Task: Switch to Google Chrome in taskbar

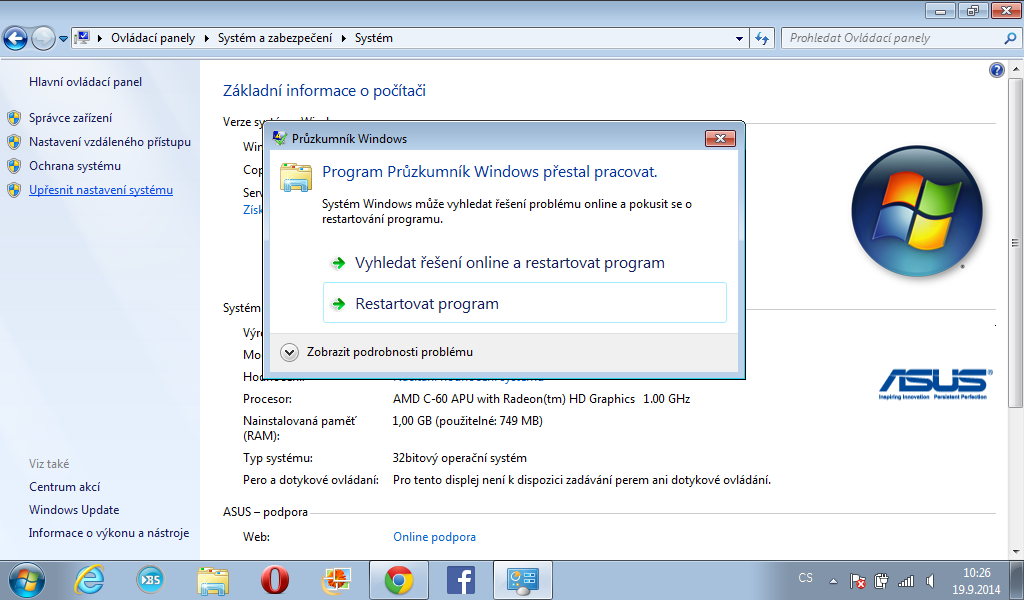Action: point(399,580)
